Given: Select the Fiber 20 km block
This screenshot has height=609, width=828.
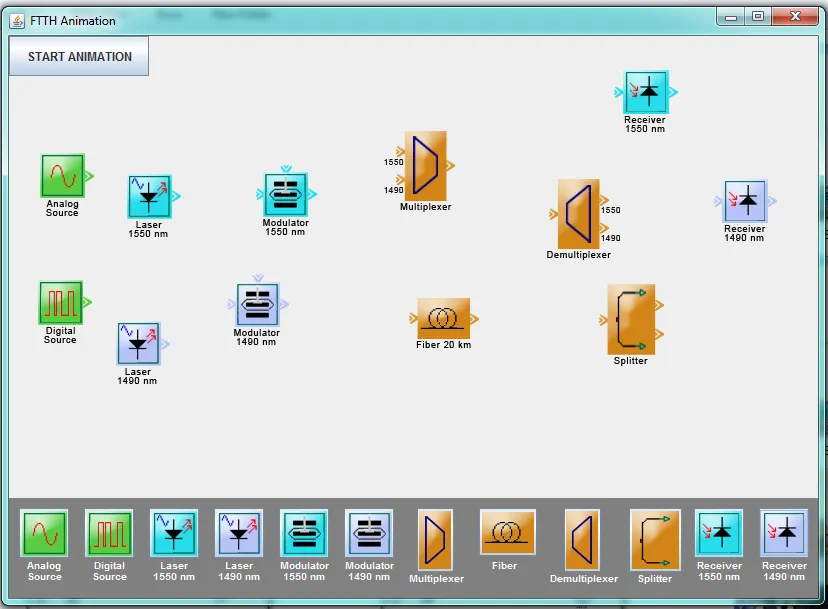Looking at the screenshot, I should tap(444, 318).
